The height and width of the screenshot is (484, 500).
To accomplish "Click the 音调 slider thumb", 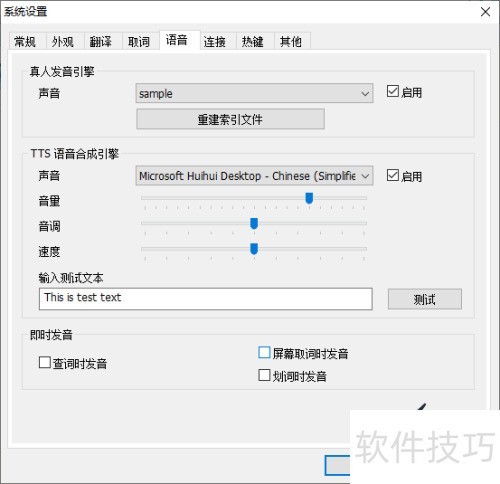I will click(x=254, y=223).
